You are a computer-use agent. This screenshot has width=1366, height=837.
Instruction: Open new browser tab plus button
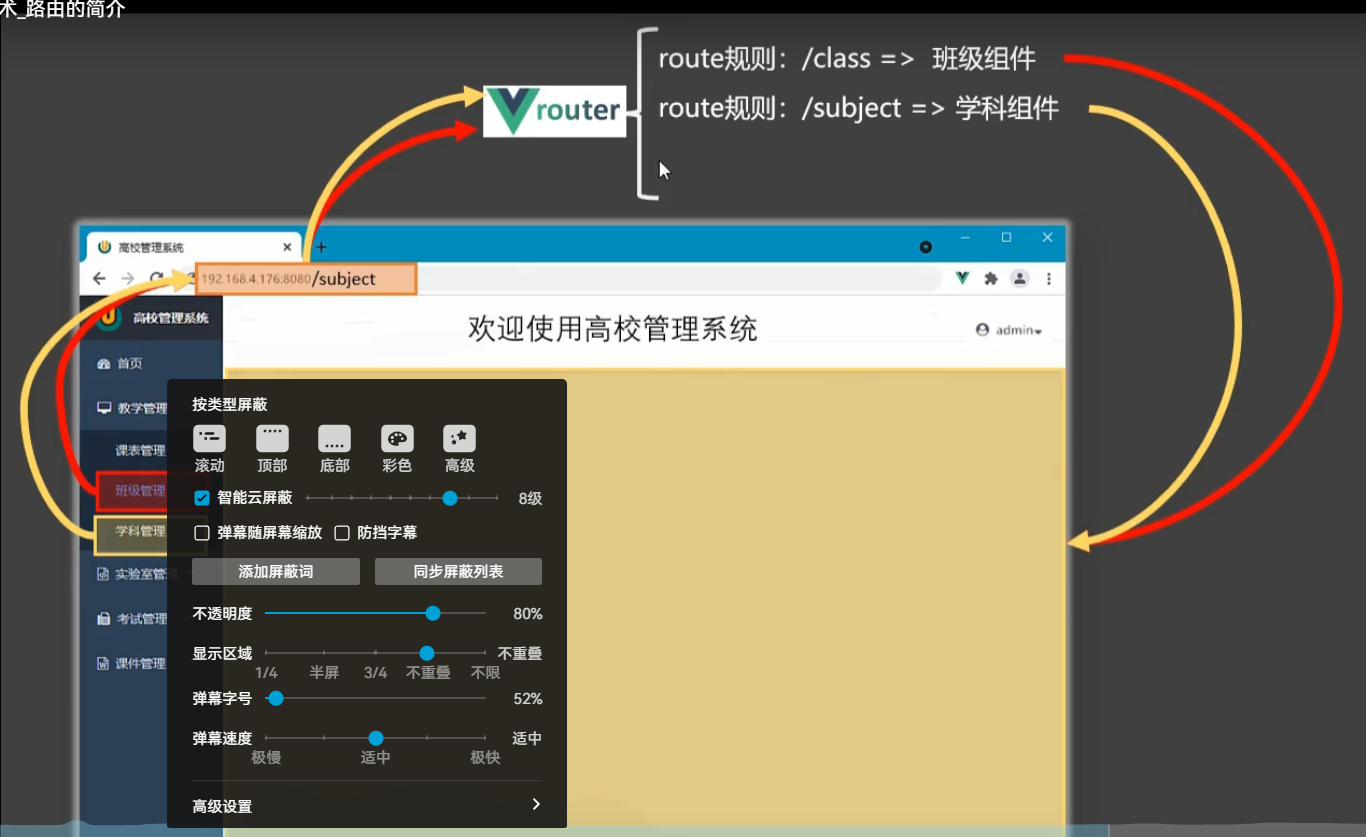pyautogui.click(x=321, y=247)
